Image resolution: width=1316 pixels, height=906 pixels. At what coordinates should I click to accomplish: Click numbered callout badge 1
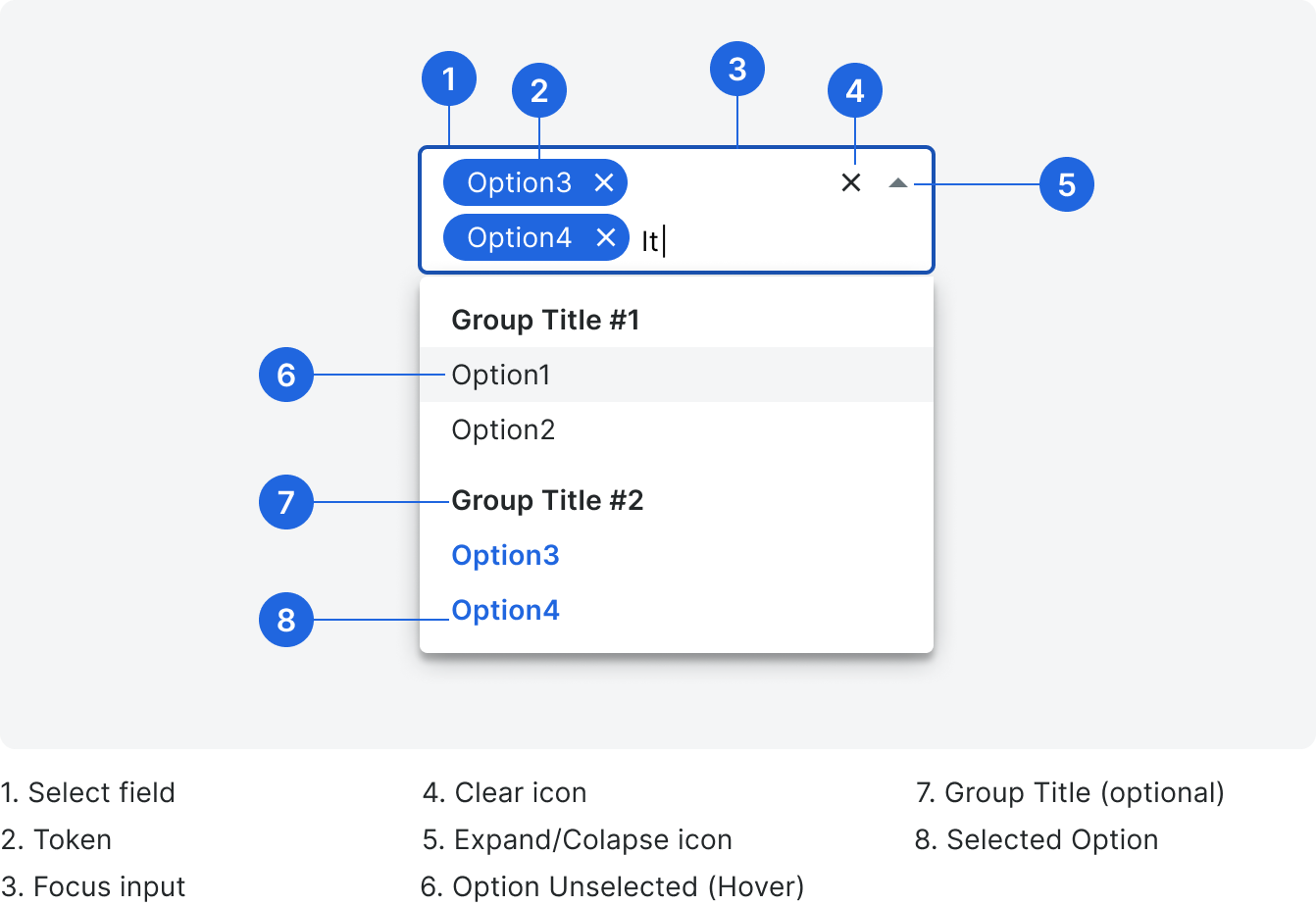click(450, 77)
